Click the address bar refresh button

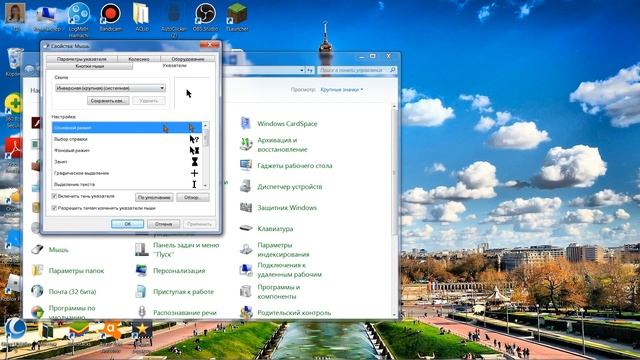click(310, 70)
